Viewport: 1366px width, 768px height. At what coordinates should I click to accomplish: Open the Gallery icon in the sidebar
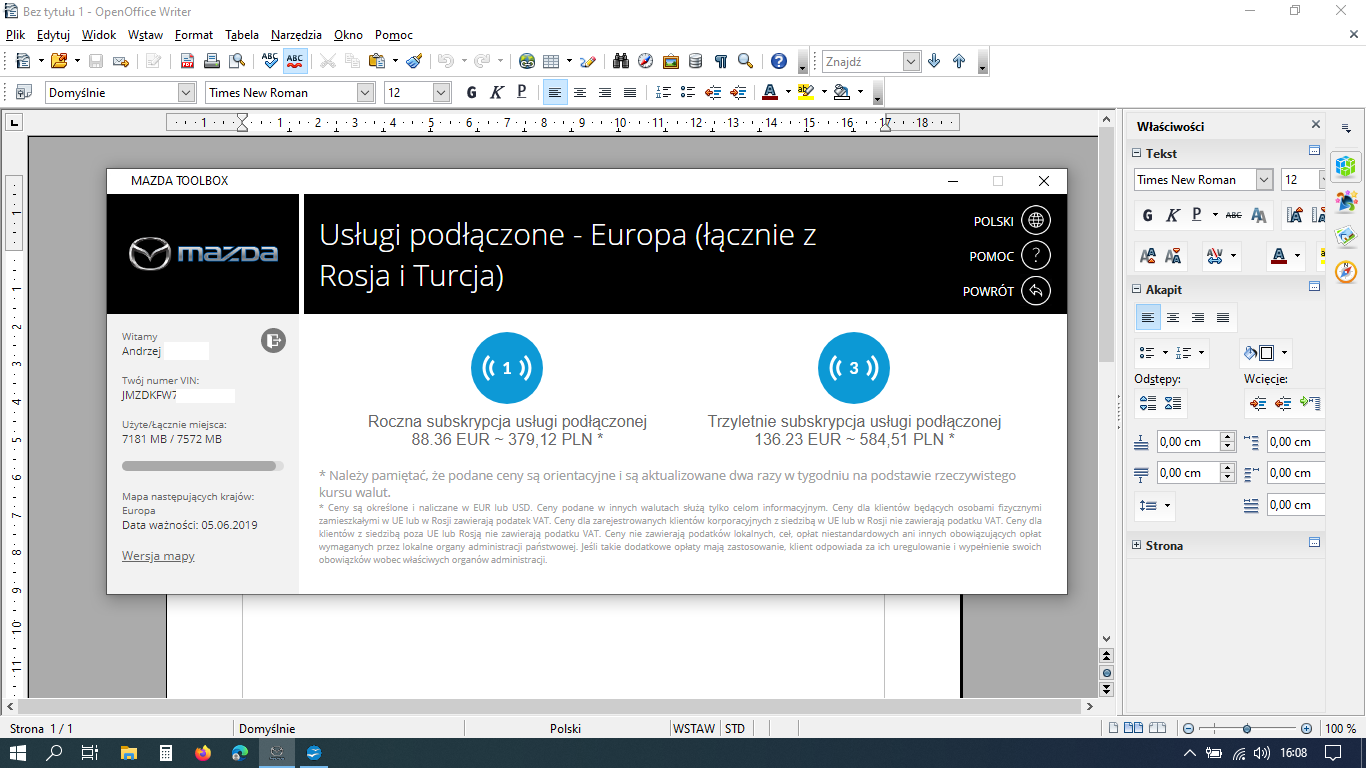click(1346, 236)
